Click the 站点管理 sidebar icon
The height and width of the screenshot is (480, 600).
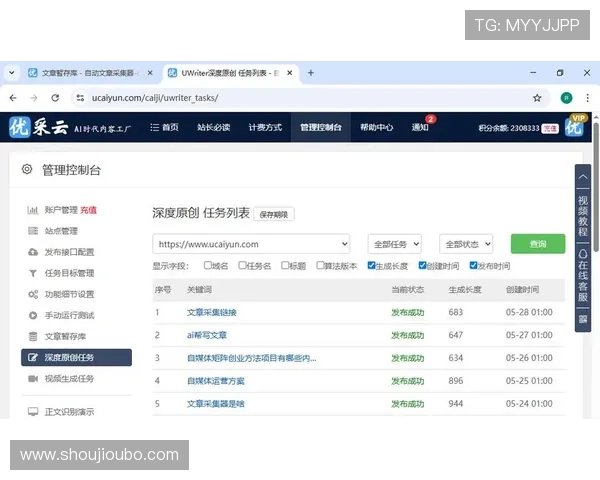(x=33, y=231)
